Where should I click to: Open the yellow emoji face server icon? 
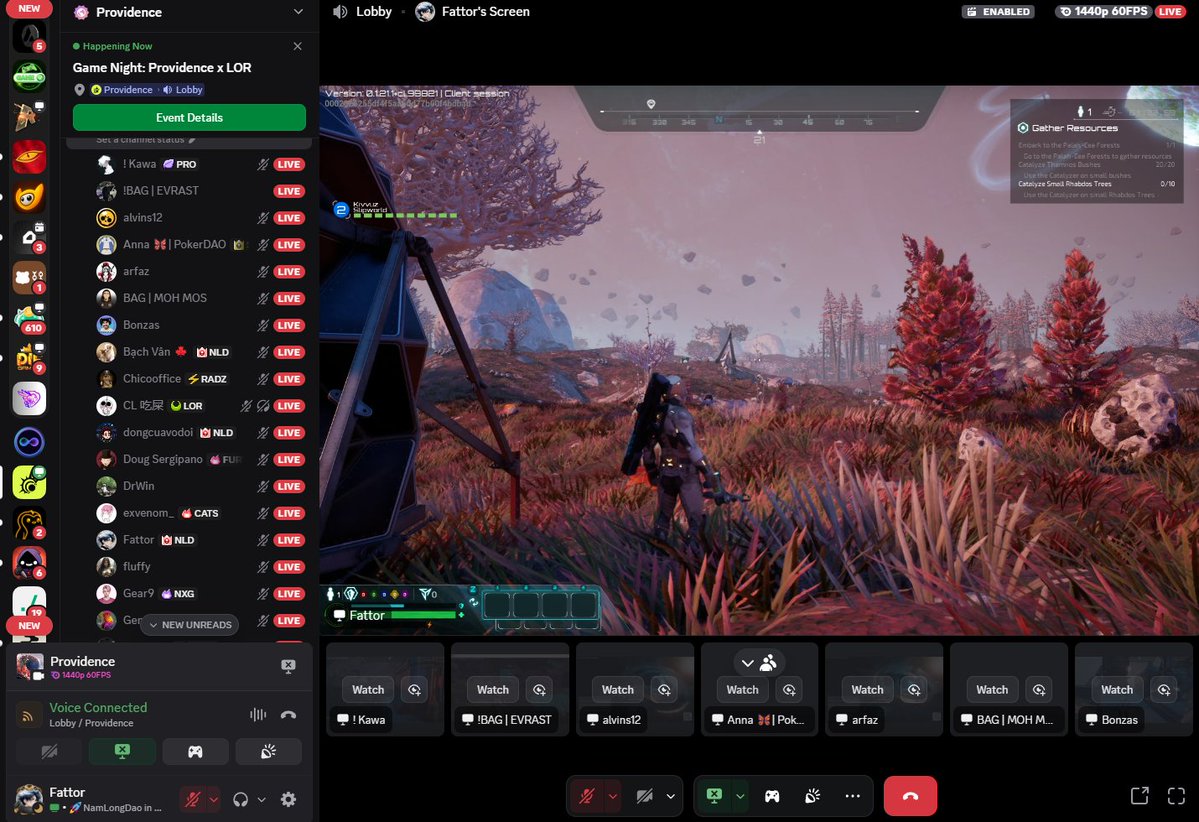click(x=29, y=197)
